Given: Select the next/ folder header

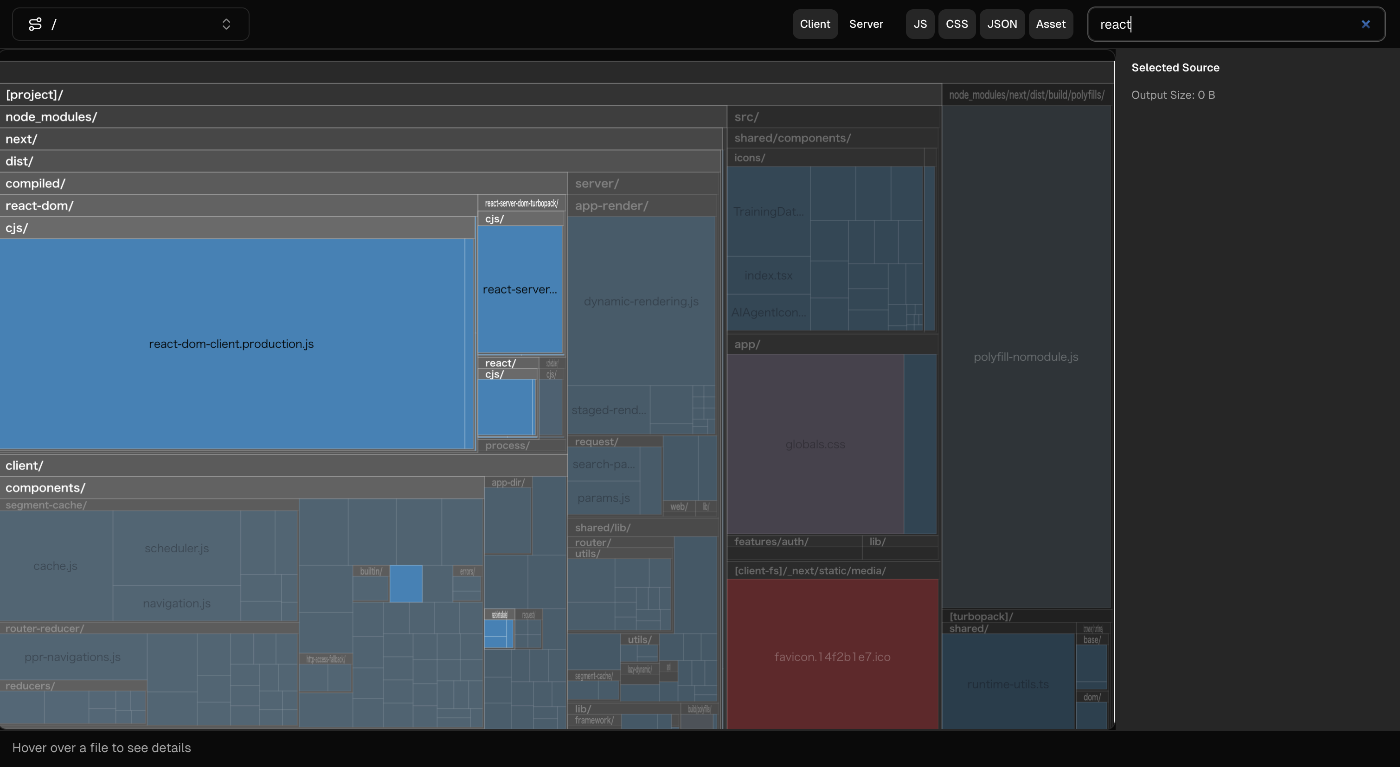Looking at the screenshot, I should pyautogui.click(x=361, y=139).
